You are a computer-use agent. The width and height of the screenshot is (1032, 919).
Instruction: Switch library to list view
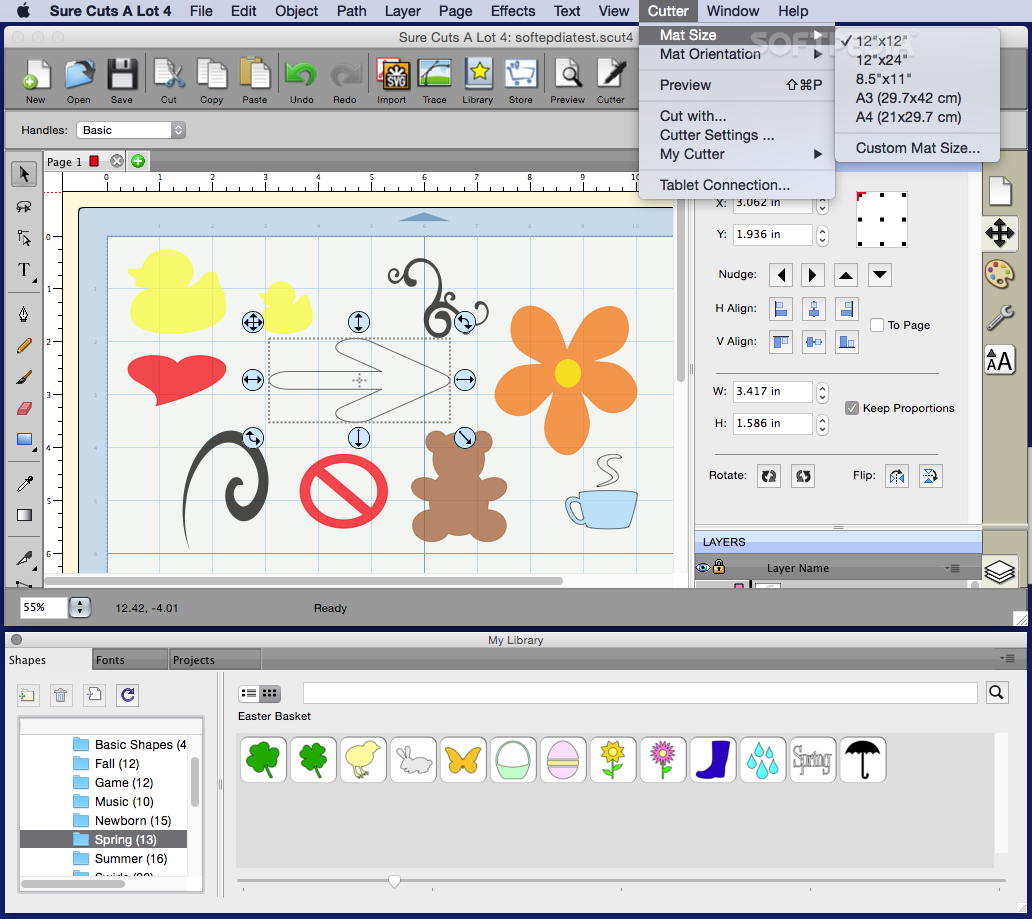click(249, 693)
